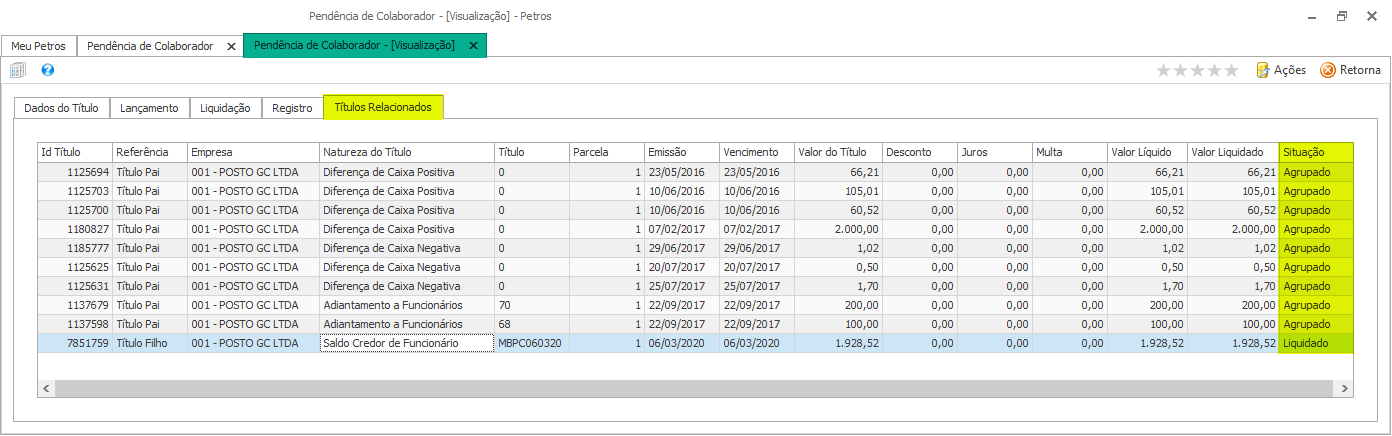Click the 1.928,52 Valor Liquidado cell
Image resolution: width=1392 pixels, height=436 pixels.
pyautogui.click(x=1233, y=343)
